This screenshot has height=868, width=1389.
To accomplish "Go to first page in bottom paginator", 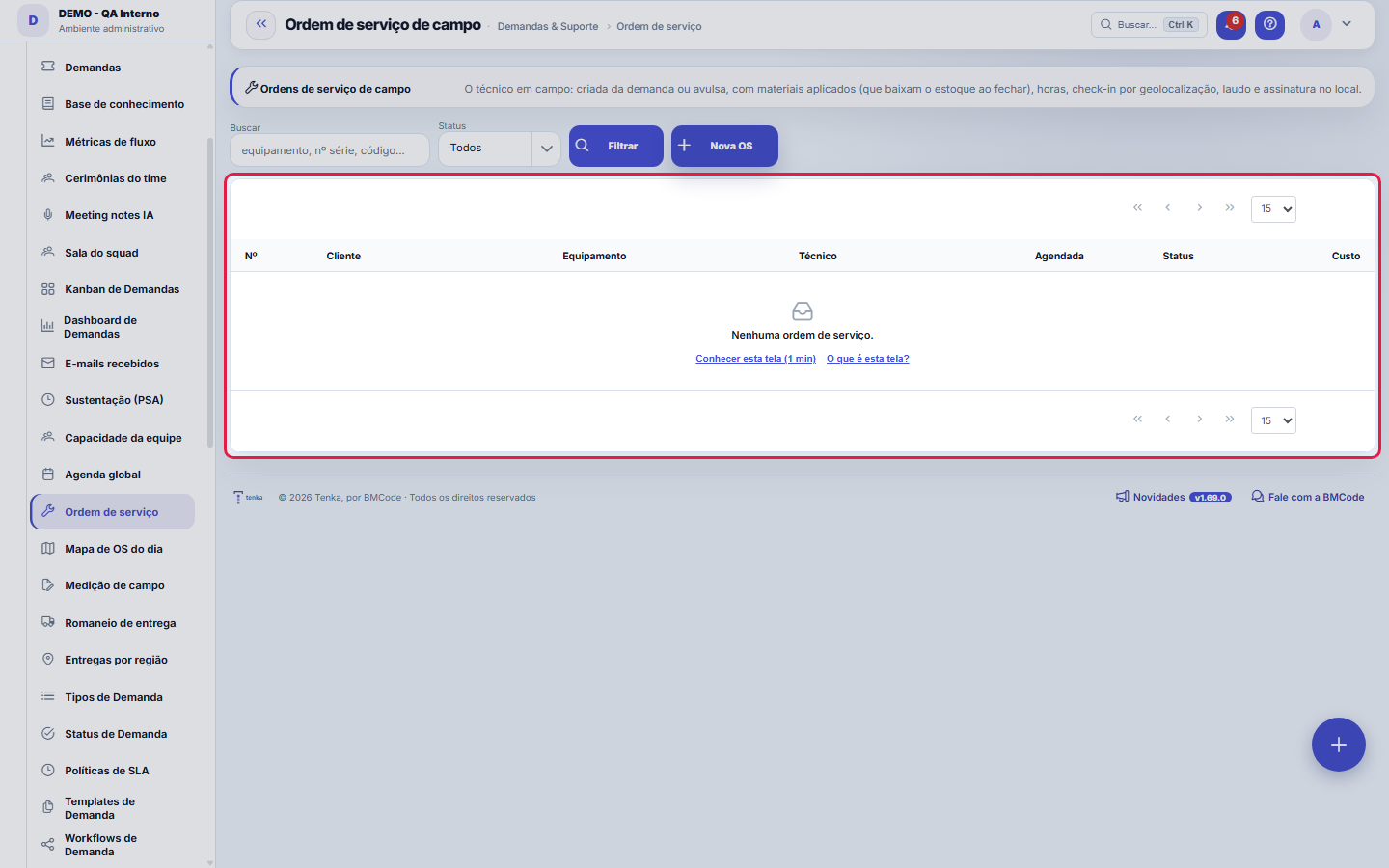I will coord(1137,420).
